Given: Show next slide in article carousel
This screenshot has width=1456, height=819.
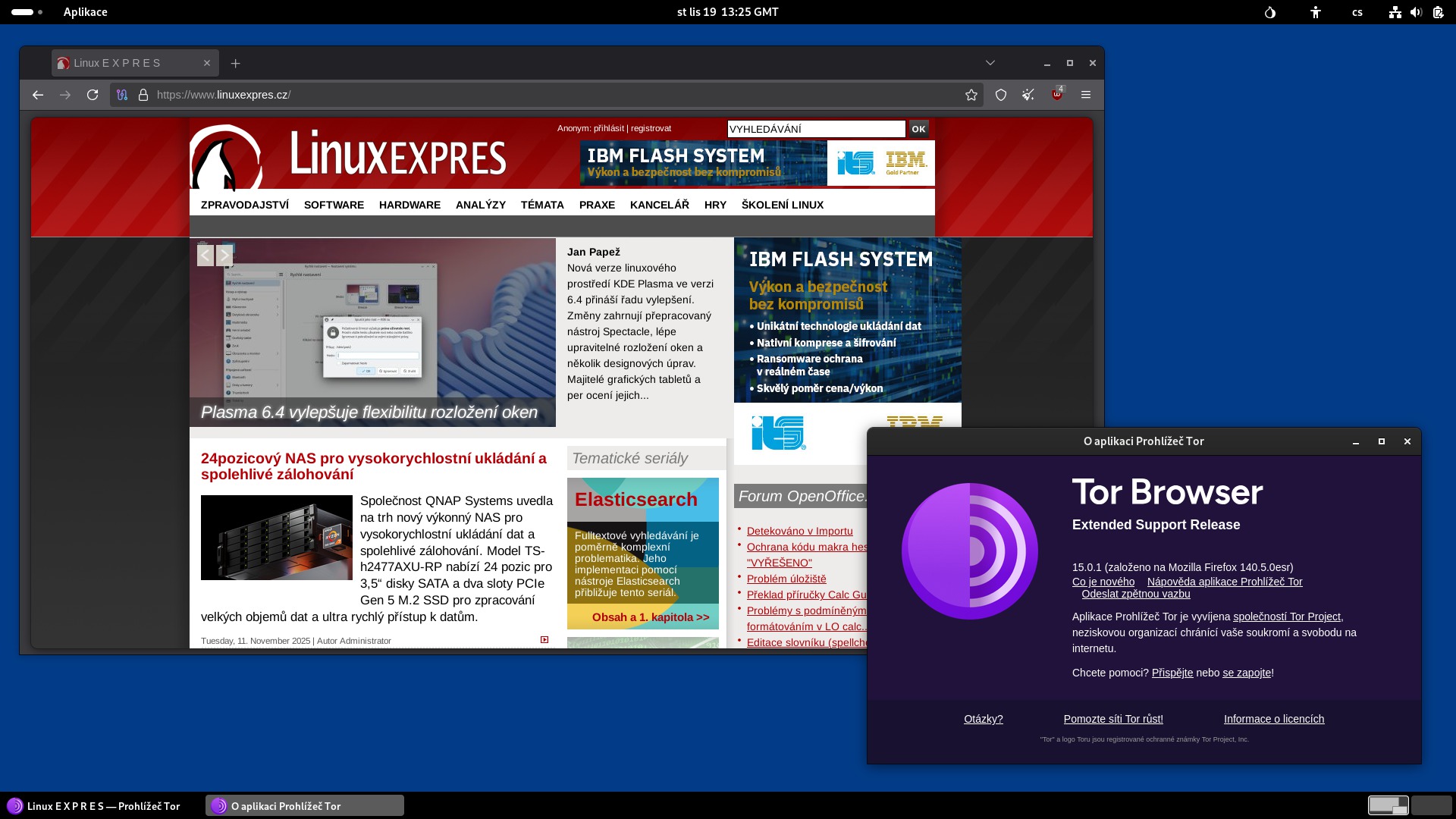Looking at the screenshot, I should [224, 256].
